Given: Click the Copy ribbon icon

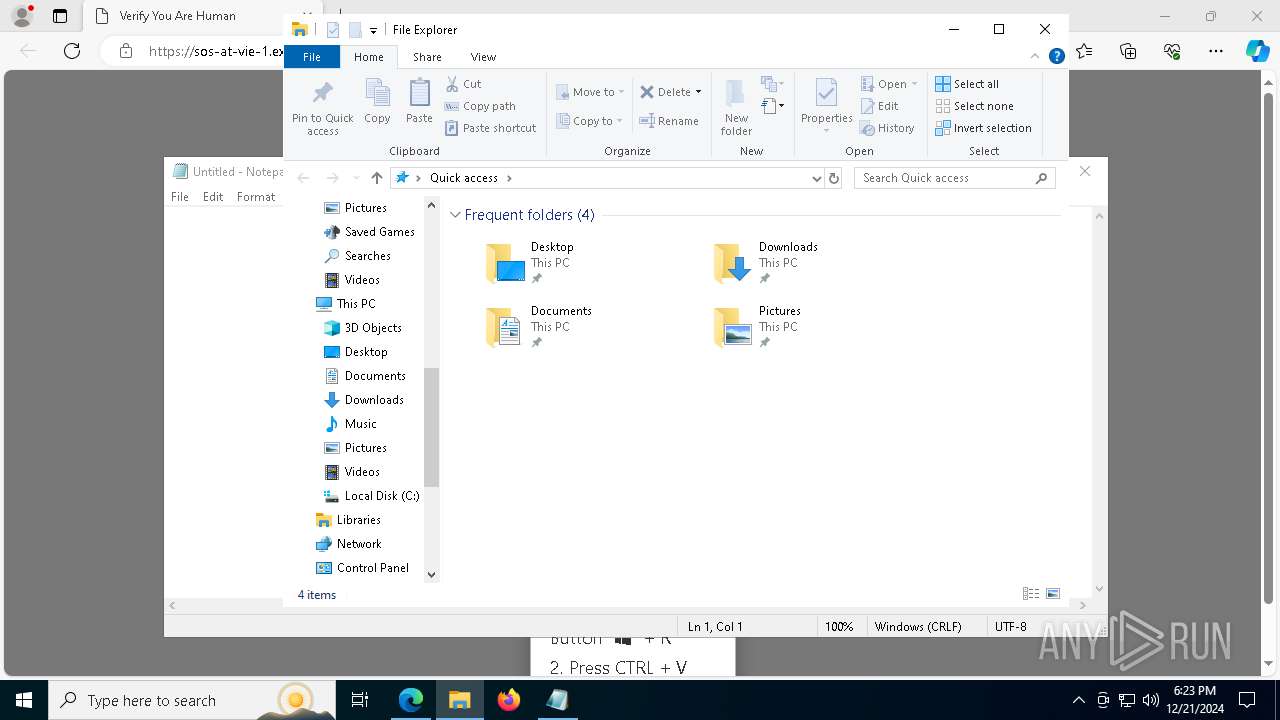Looking at the screenshot, I should 377,102.
